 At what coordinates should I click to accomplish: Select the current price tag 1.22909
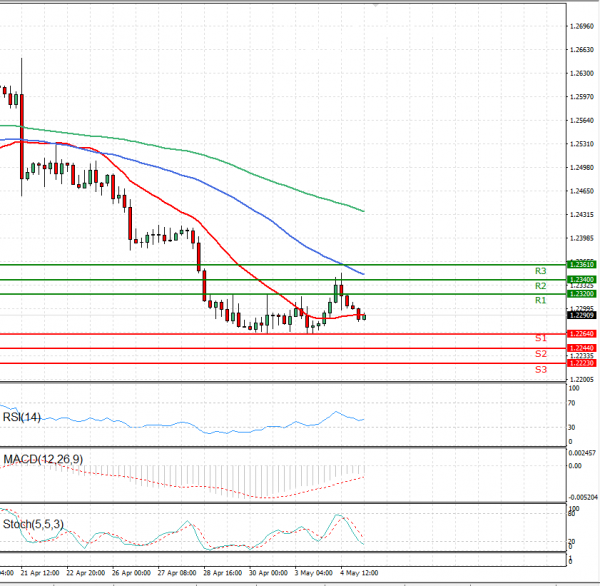581,315
